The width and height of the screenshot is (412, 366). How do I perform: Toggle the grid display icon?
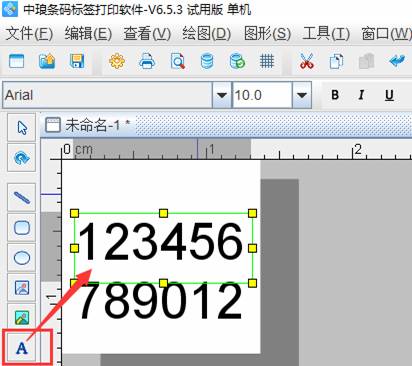click(267, 61)
